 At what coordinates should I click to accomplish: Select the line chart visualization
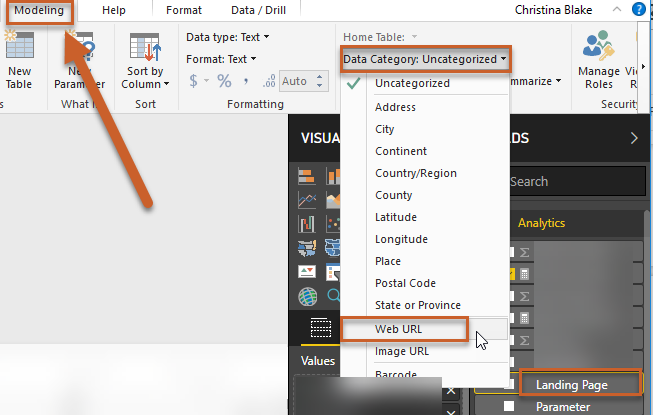point(308,200)
